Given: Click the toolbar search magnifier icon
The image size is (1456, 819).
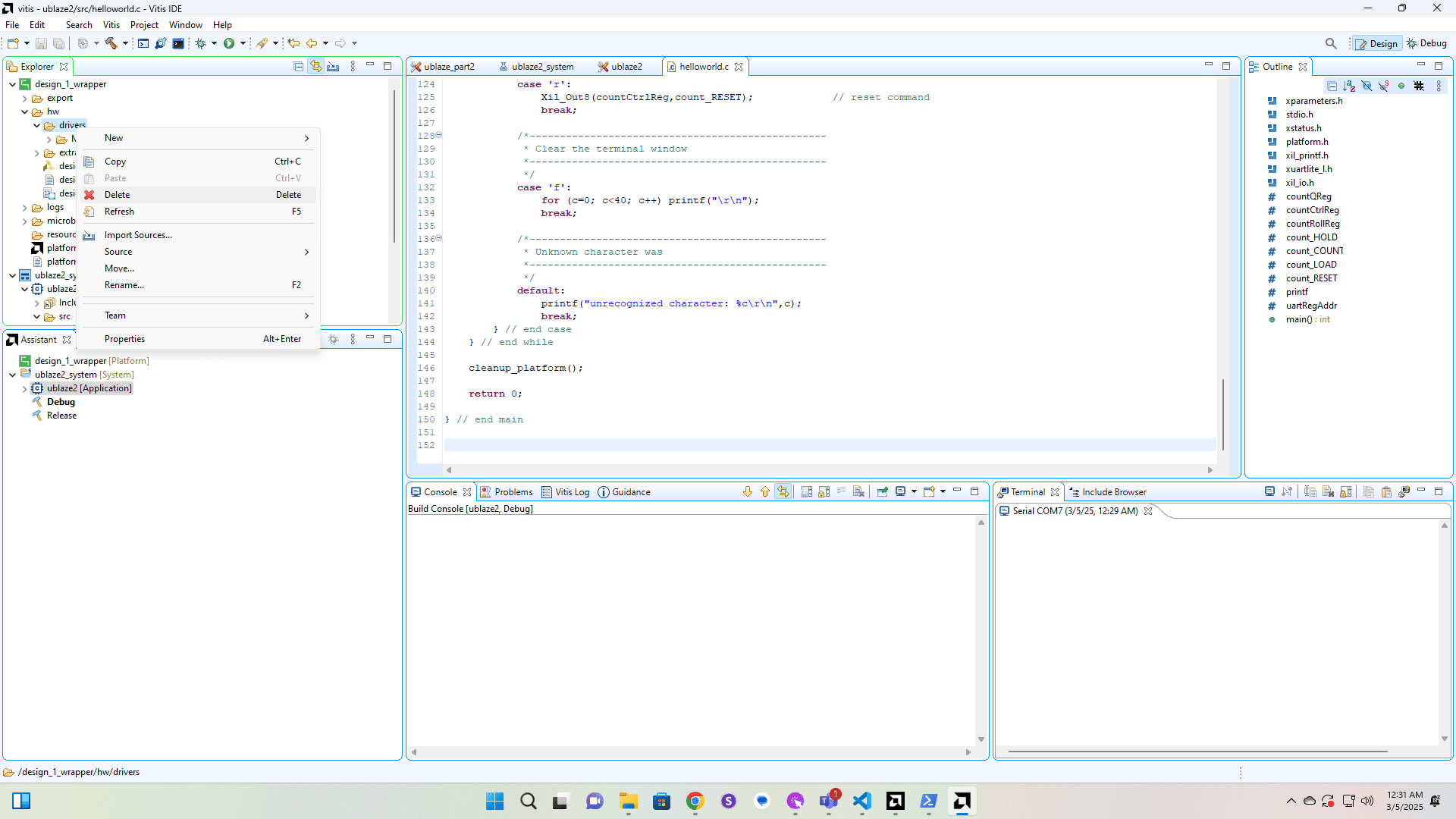Looking at the screenshot, I should click(x=1330, y=43).
